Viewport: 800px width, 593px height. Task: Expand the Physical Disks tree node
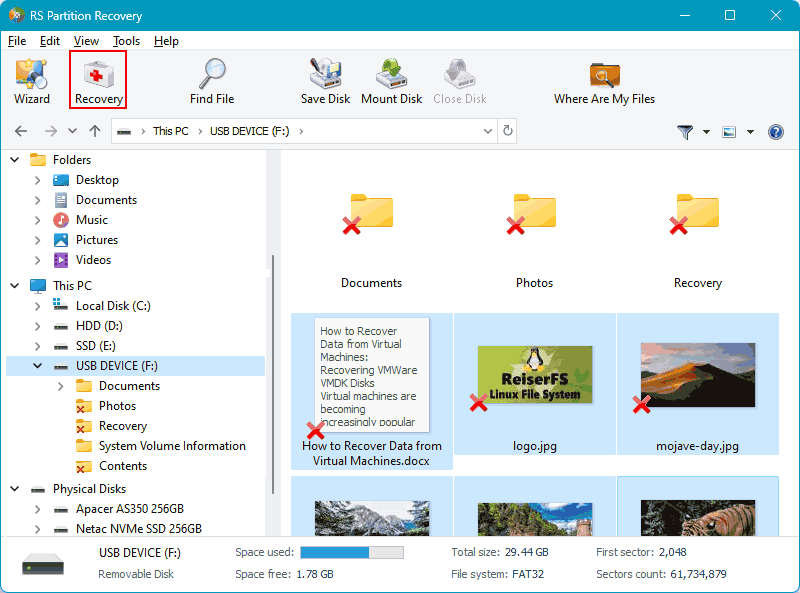(x=14, y=488)
